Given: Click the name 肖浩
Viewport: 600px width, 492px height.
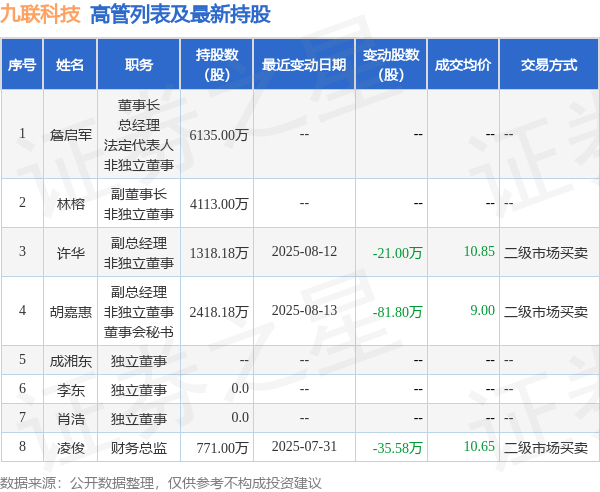Looking at the screenshot, I should pyautogui.click(x=70, y=419).
